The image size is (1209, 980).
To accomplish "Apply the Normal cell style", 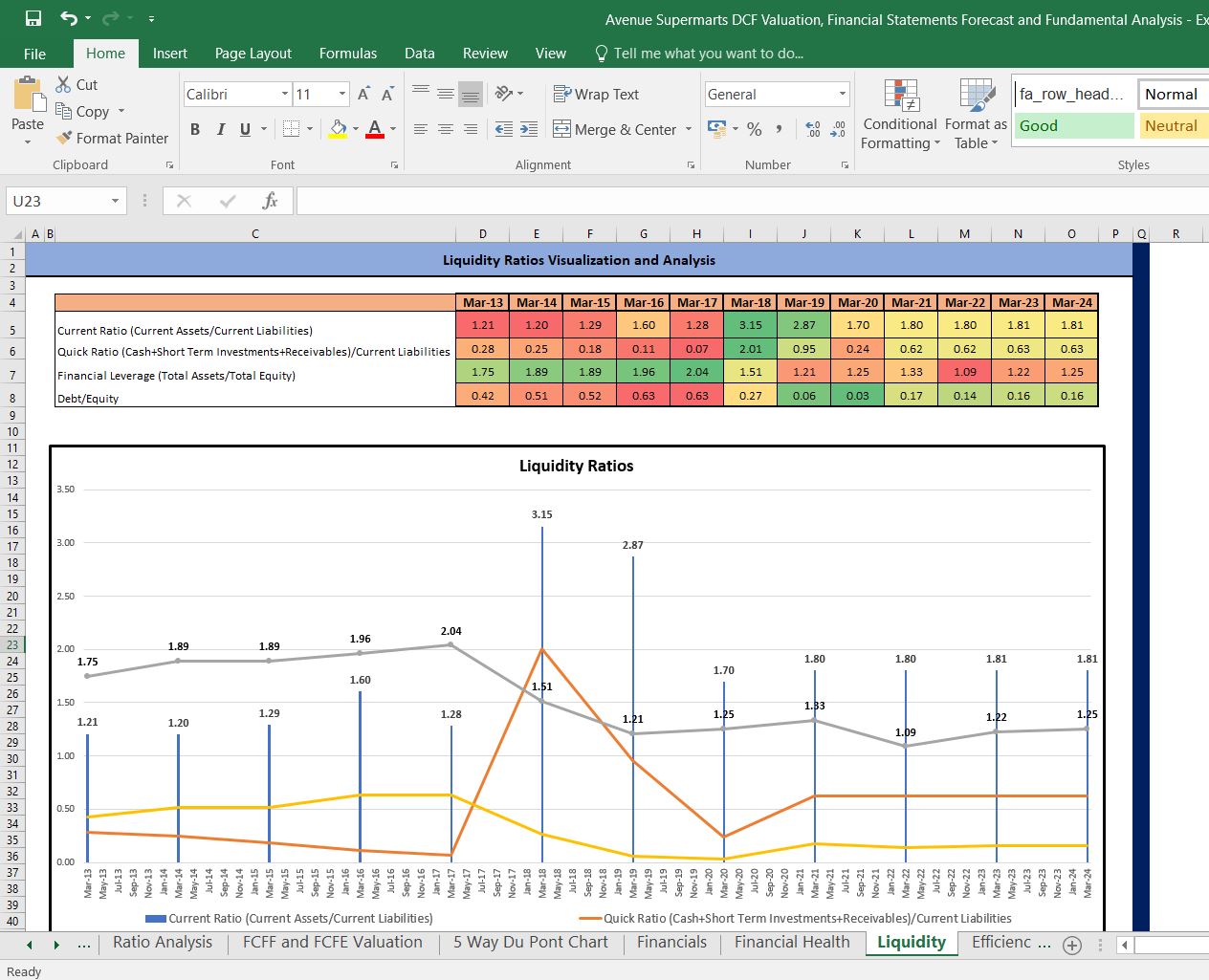I will click(1173, 94).
